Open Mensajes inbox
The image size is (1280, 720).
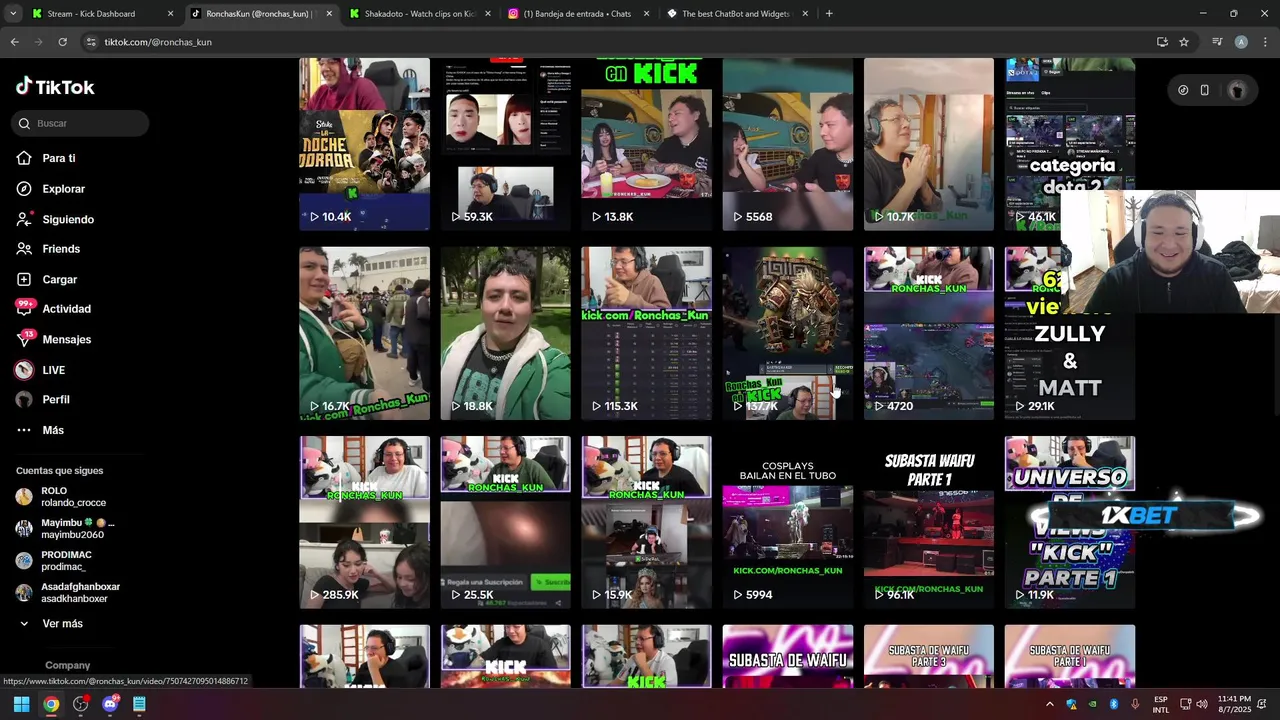coord(54,339)
